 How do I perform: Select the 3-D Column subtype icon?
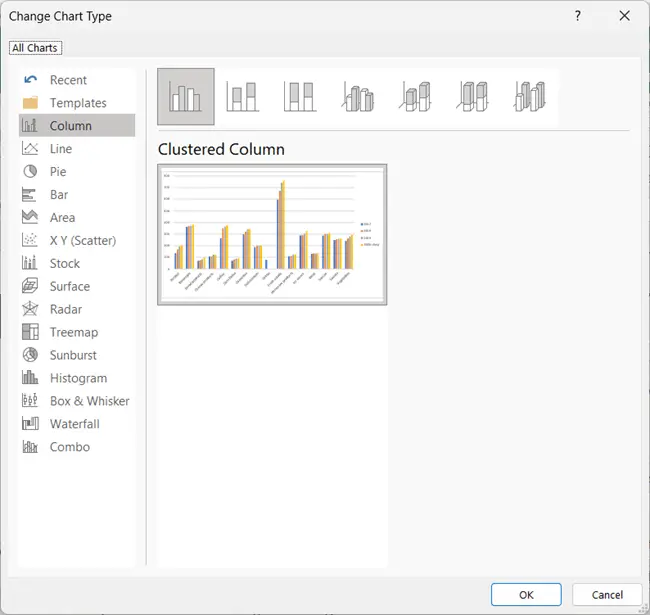530,97
